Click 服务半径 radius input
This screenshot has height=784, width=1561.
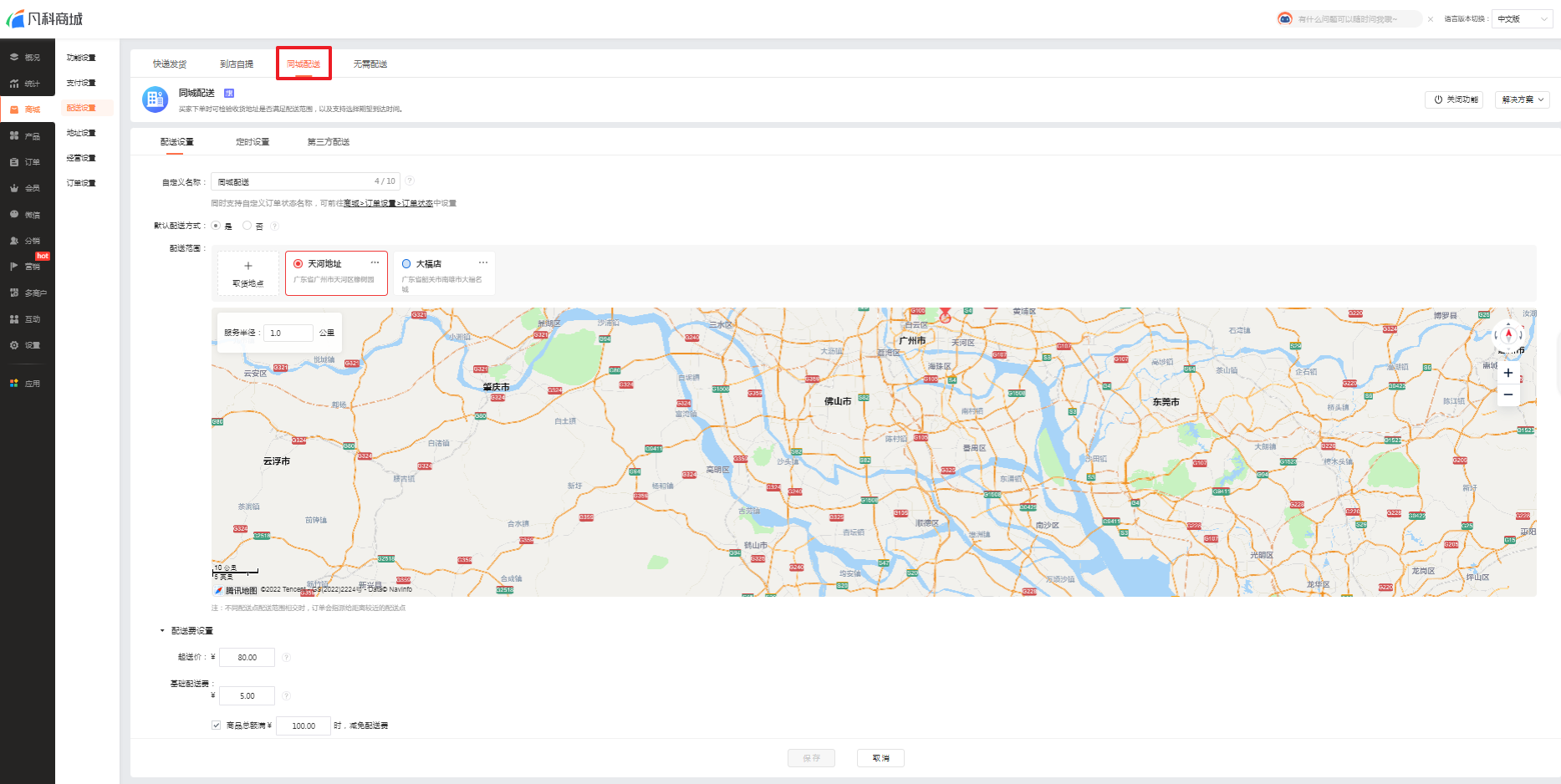click(x=288, y=333)
